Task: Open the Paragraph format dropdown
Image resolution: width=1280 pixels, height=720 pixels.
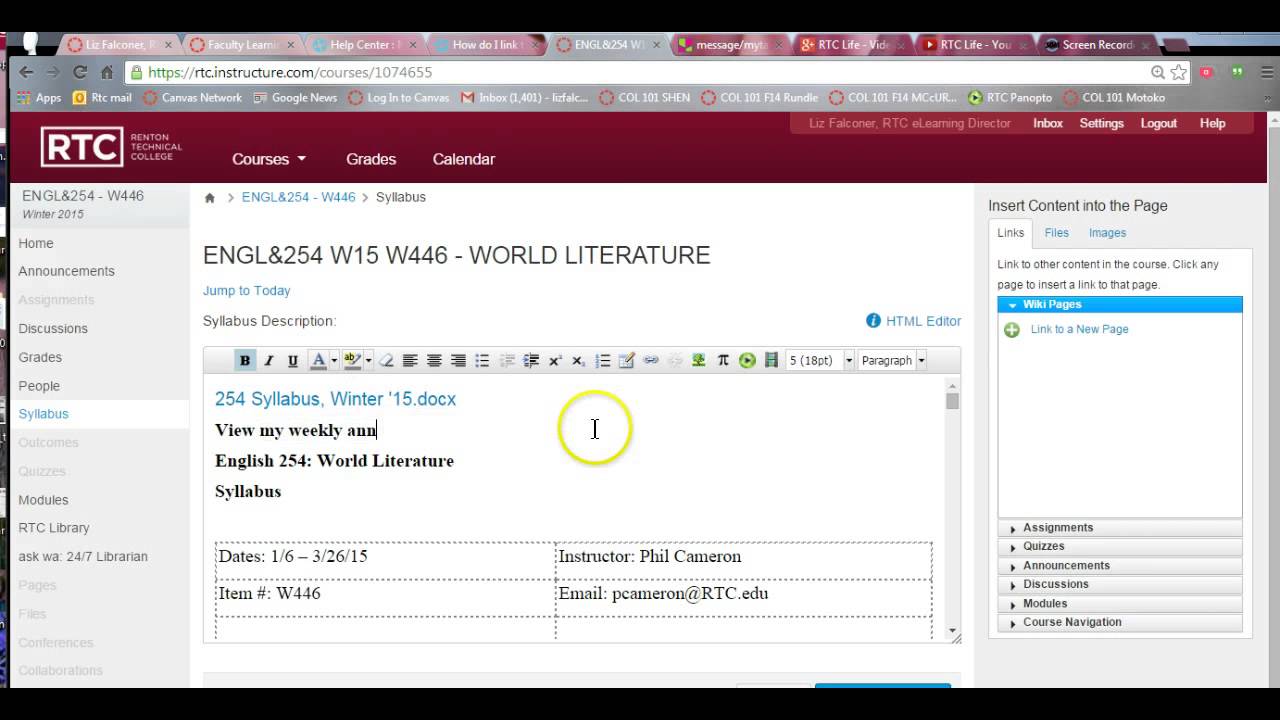Action: 893,361
